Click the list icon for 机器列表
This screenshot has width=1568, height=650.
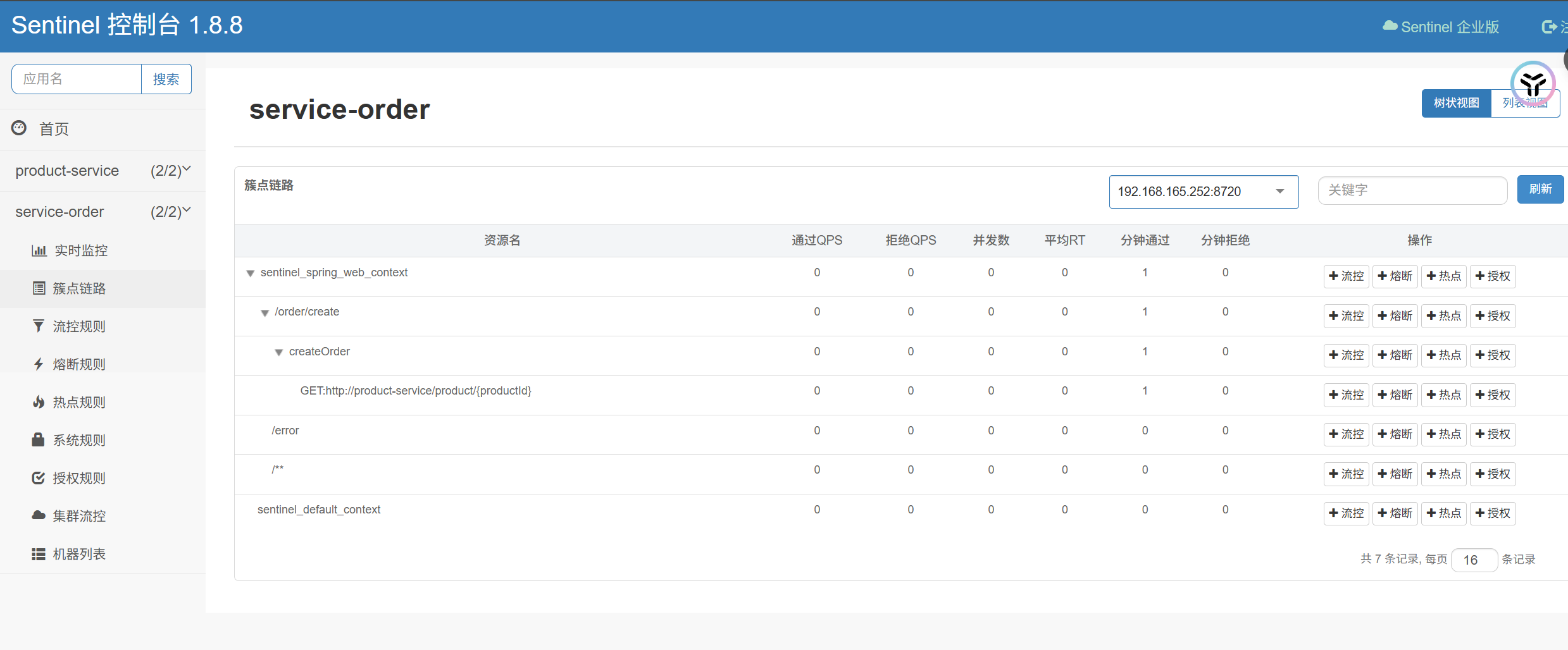[x=39, y=555]
